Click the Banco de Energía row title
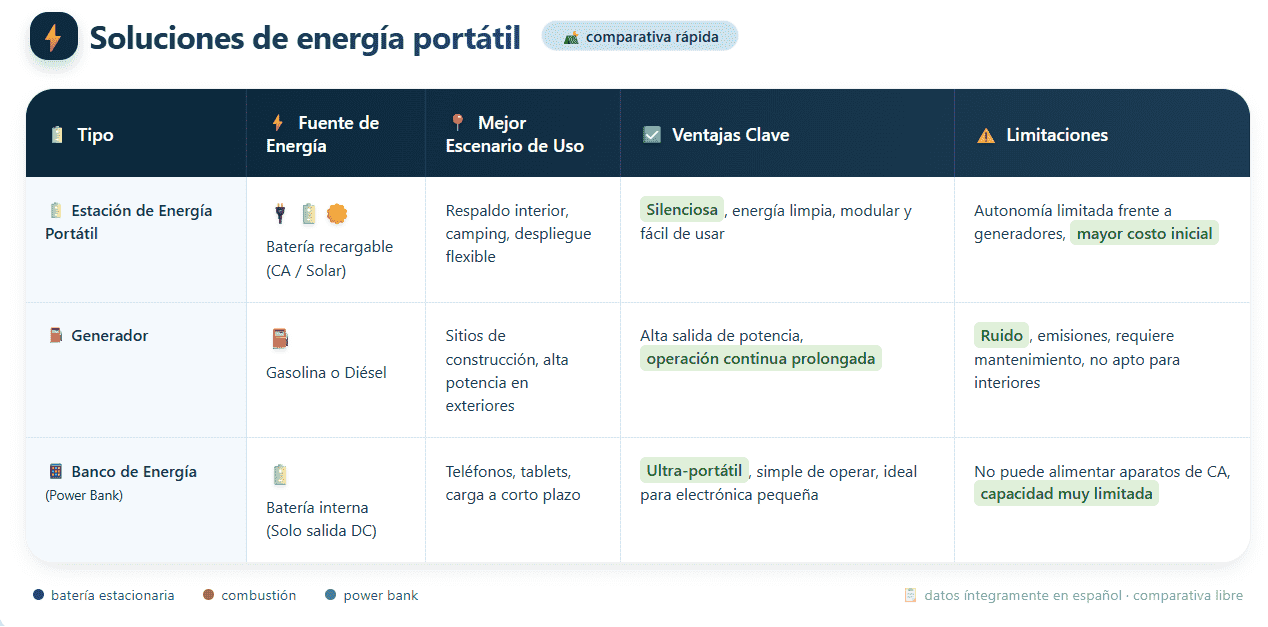Screen dimensions: 1268x627 [x=133, y=472]
